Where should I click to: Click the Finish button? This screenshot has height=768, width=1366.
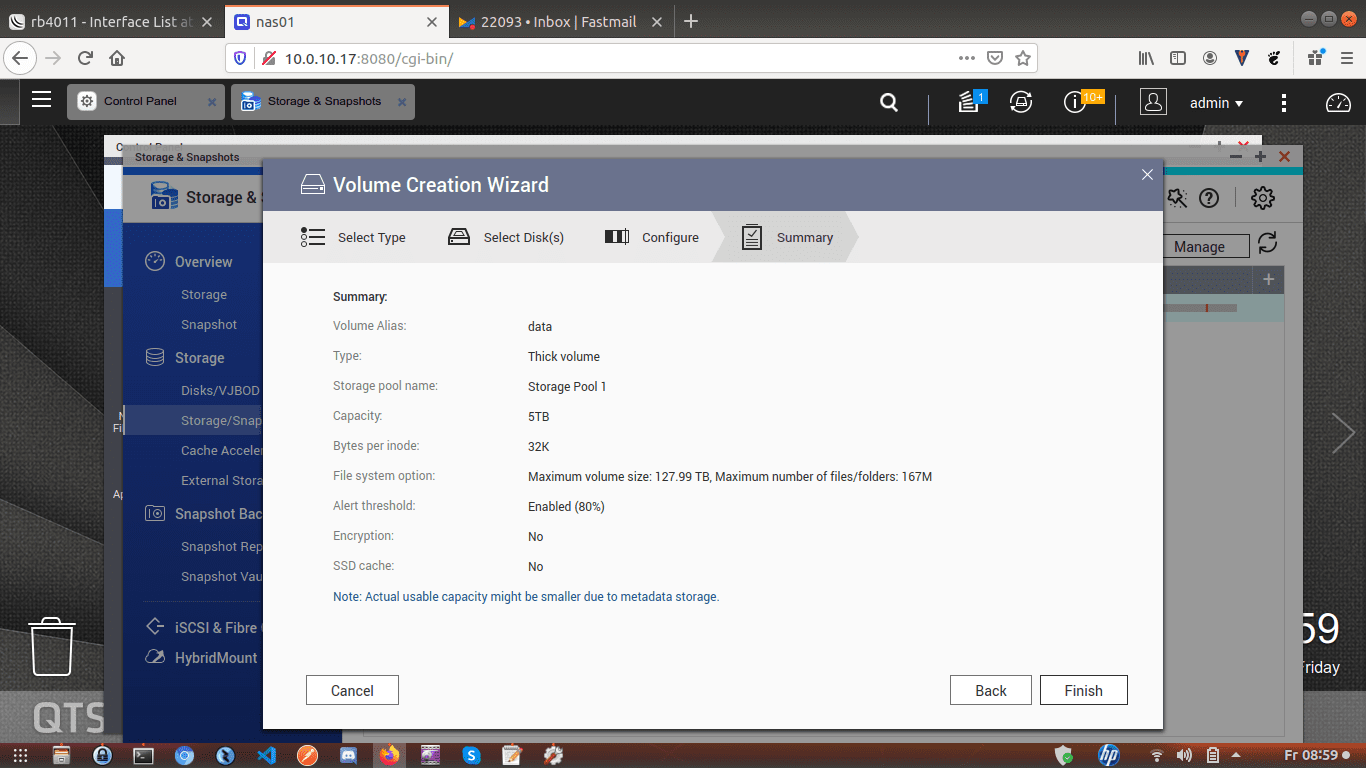[x=1083, y=690]
